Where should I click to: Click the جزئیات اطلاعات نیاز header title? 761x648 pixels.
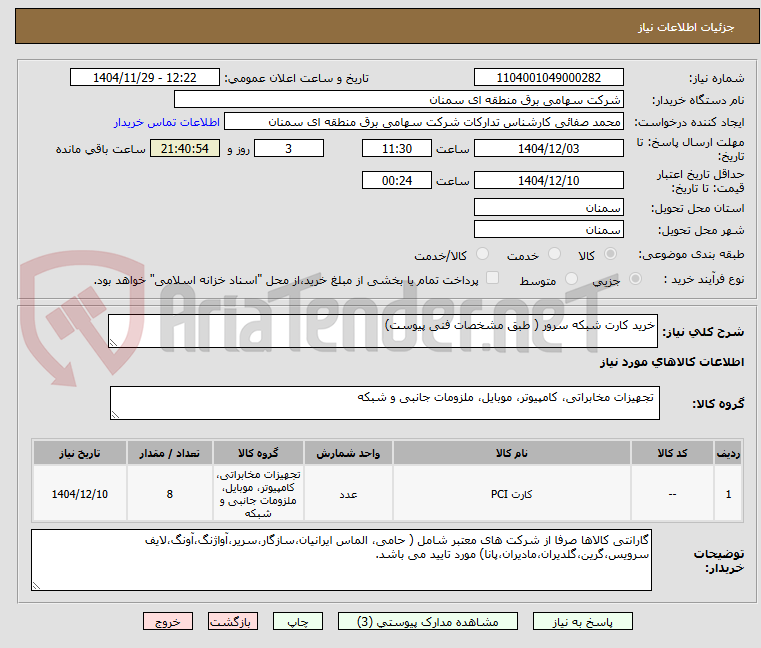tap(685, 27)
